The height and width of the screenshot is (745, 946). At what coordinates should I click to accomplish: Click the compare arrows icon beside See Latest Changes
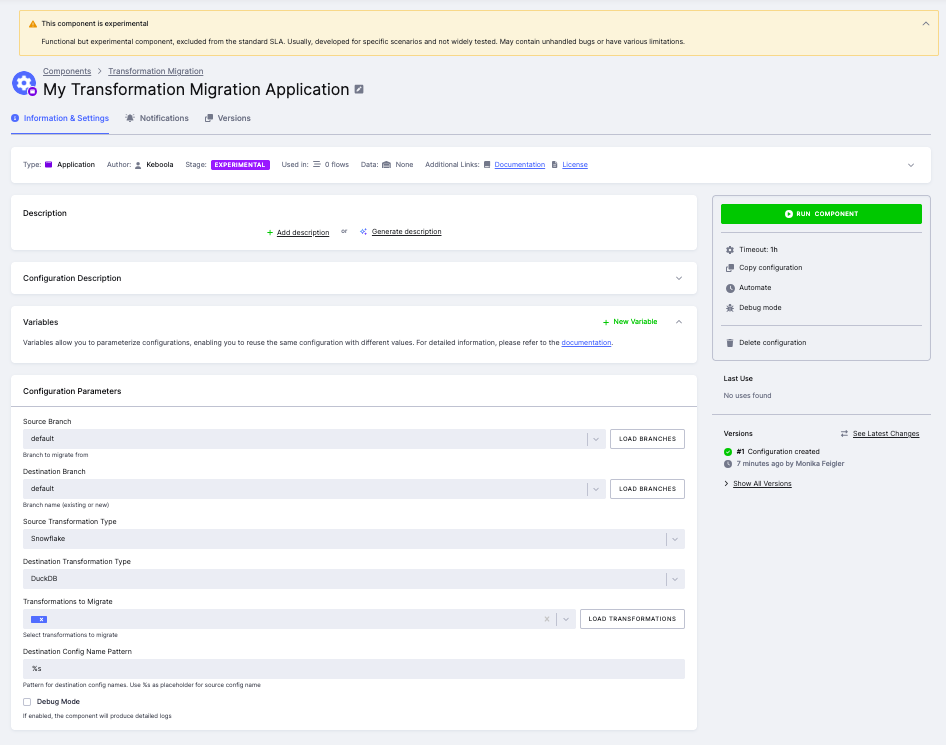coord(844,434)
